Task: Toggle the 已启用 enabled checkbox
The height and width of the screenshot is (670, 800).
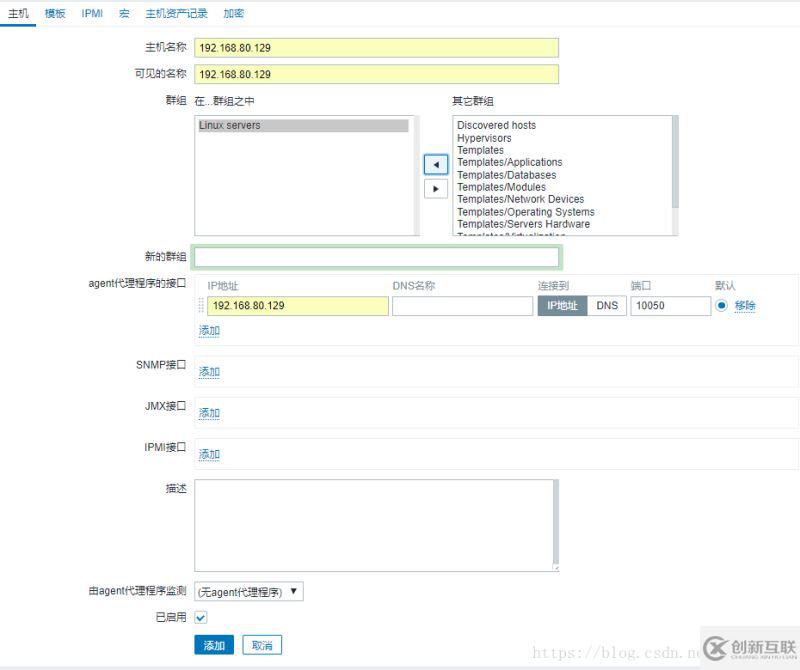Action: pyautogui.click(x=201, y=617)
